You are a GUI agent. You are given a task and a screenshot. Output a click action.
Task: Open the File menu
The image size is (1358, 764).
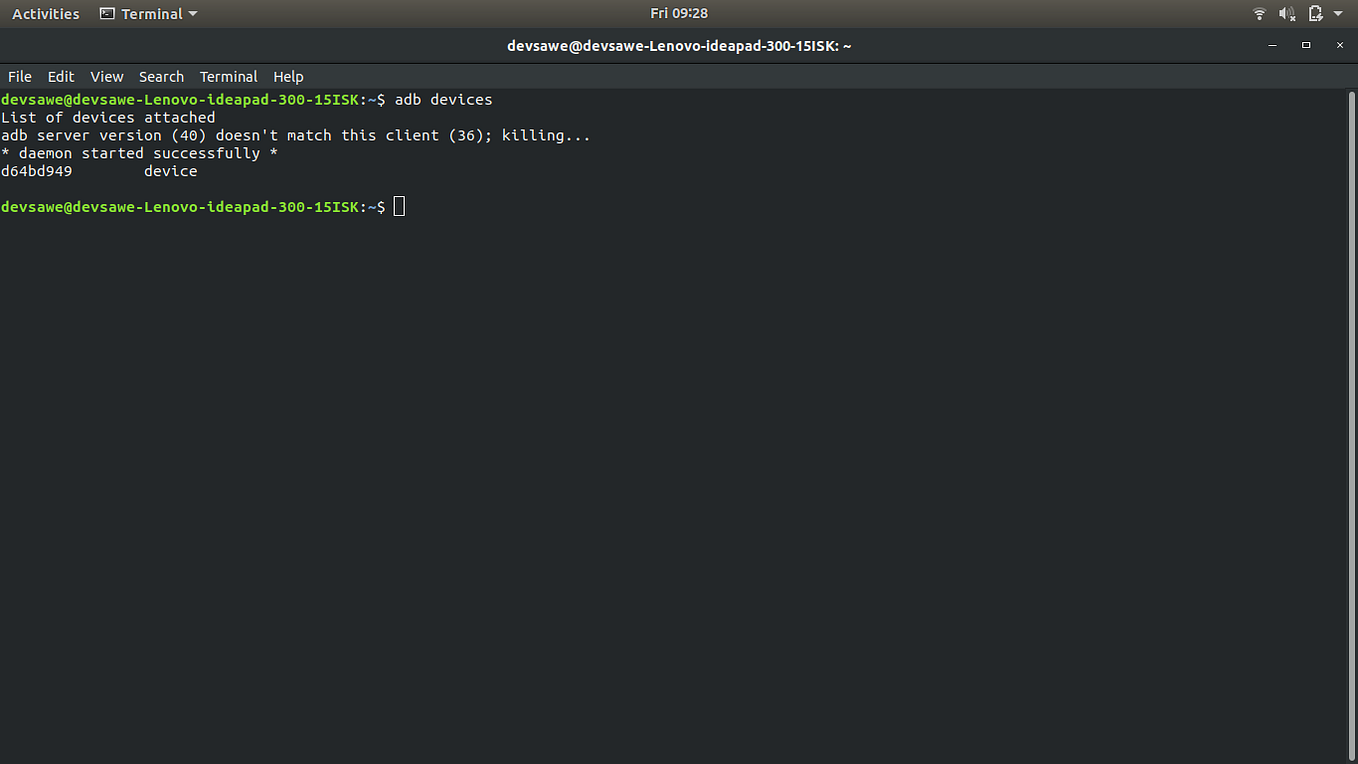[x=19, y=76]
